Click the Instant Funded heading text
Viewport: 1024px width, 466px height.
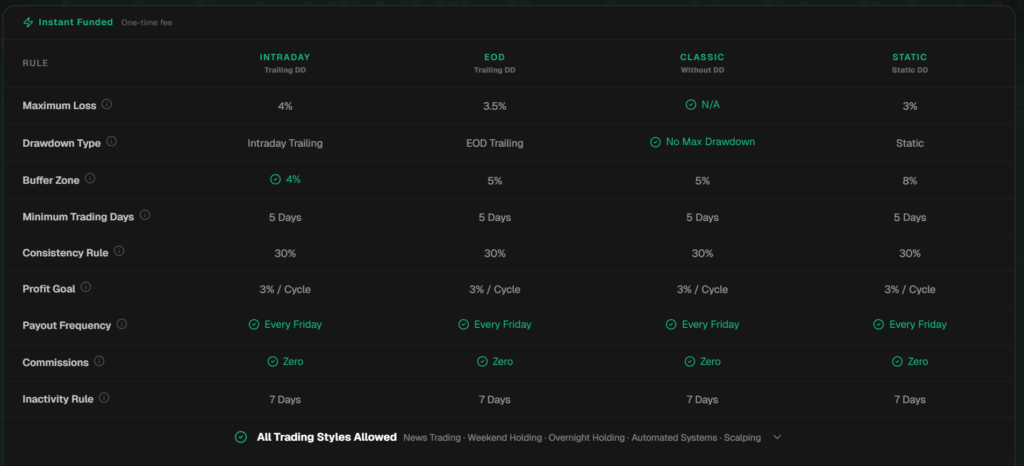point(75,22)
